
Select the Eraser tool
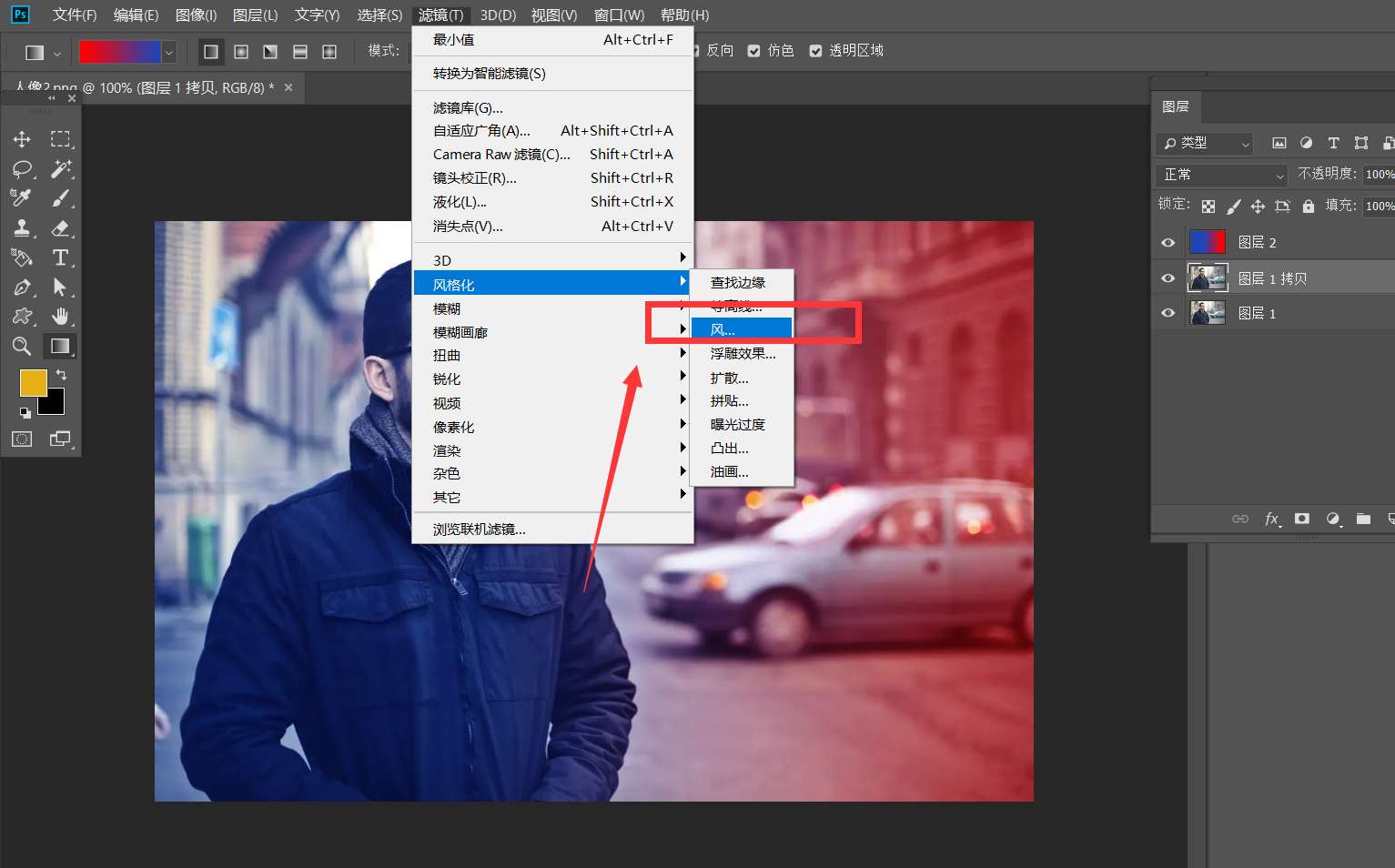point(61,227)
